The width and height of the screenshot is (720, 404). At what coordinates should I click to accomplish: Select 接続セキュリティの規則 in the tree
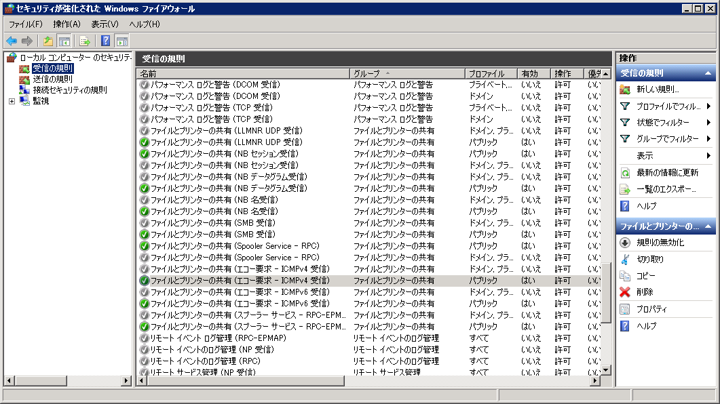point(70,90)
